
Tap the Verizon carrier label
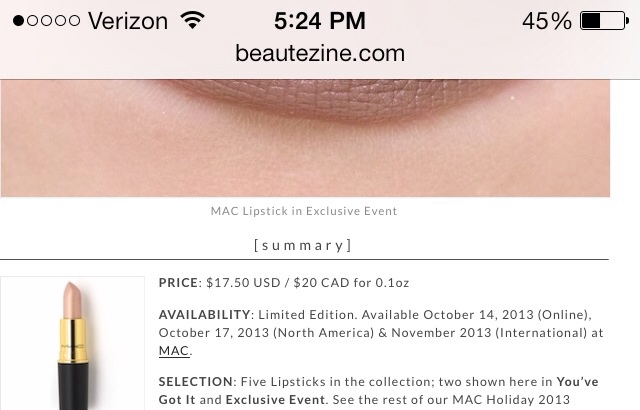pyautogui.click(x=128, y=21)
